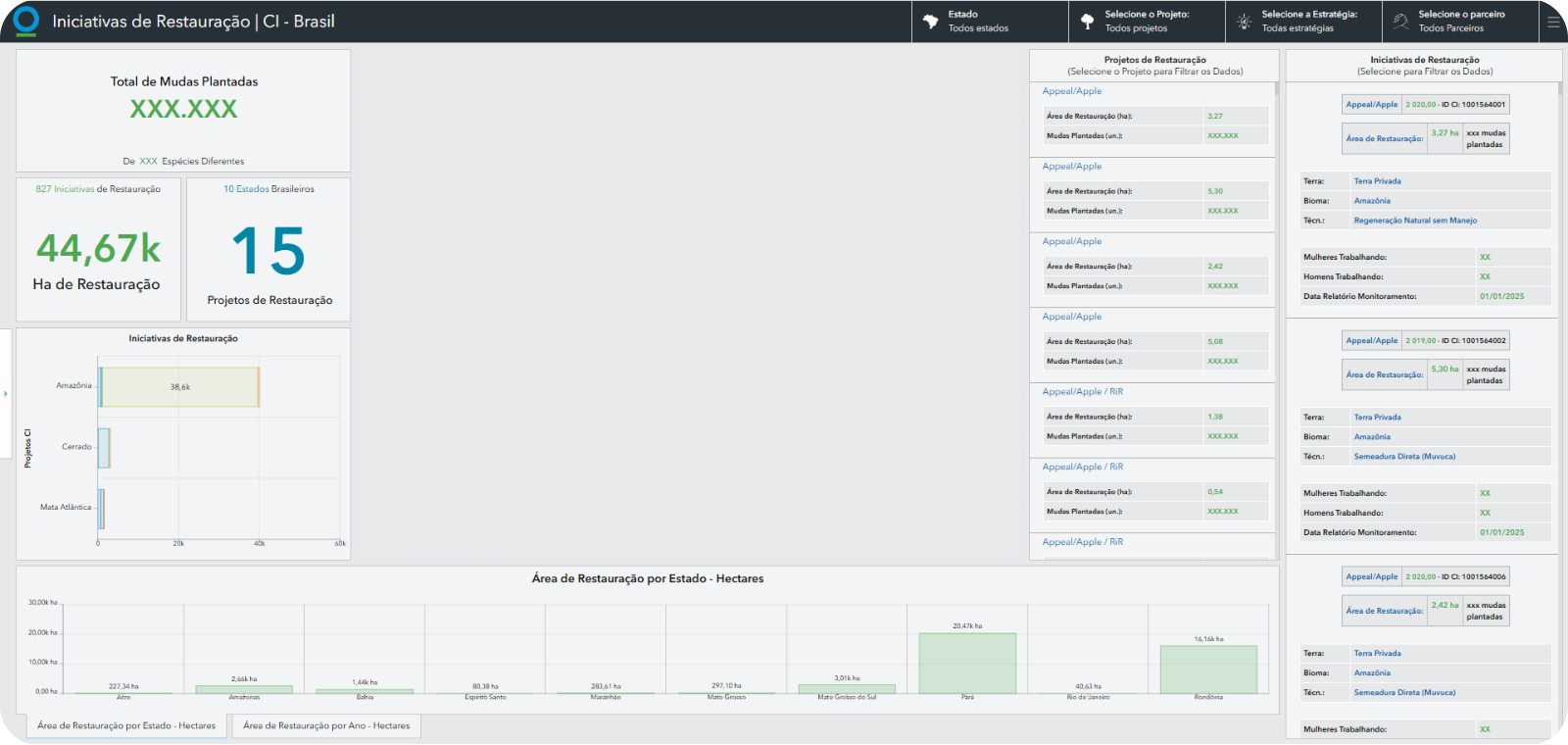
Task: Click the lightbulb icon beside Selecione a Estratégia
Action: click(1244, 22)
